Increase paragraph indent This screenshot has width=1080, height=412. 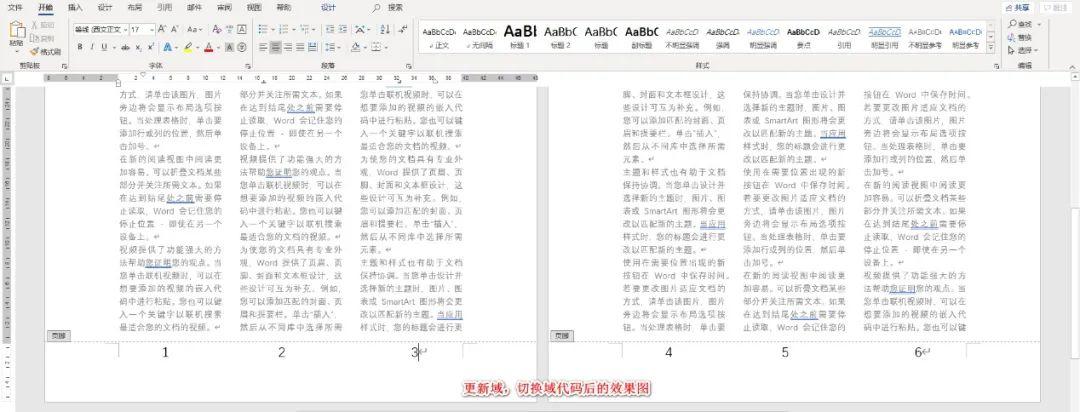tap(343, 30)
